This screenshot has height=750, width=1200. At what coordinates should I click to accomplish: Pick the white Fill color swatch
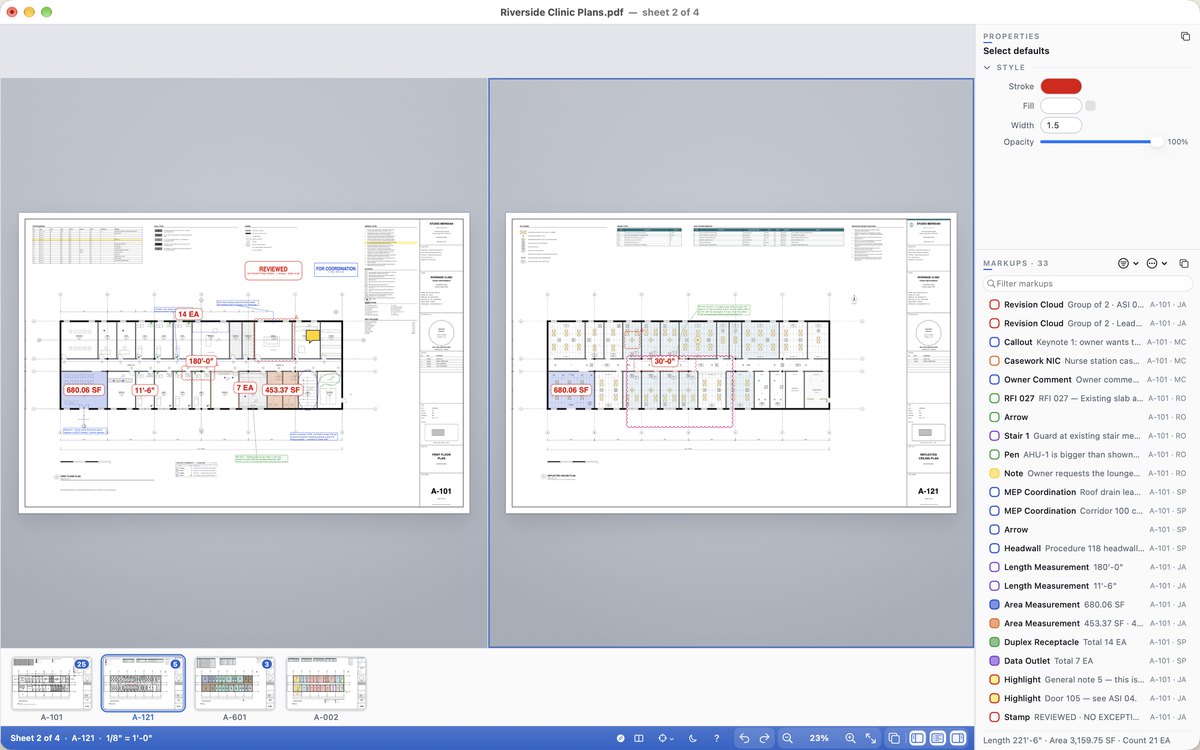[1061, 106]
